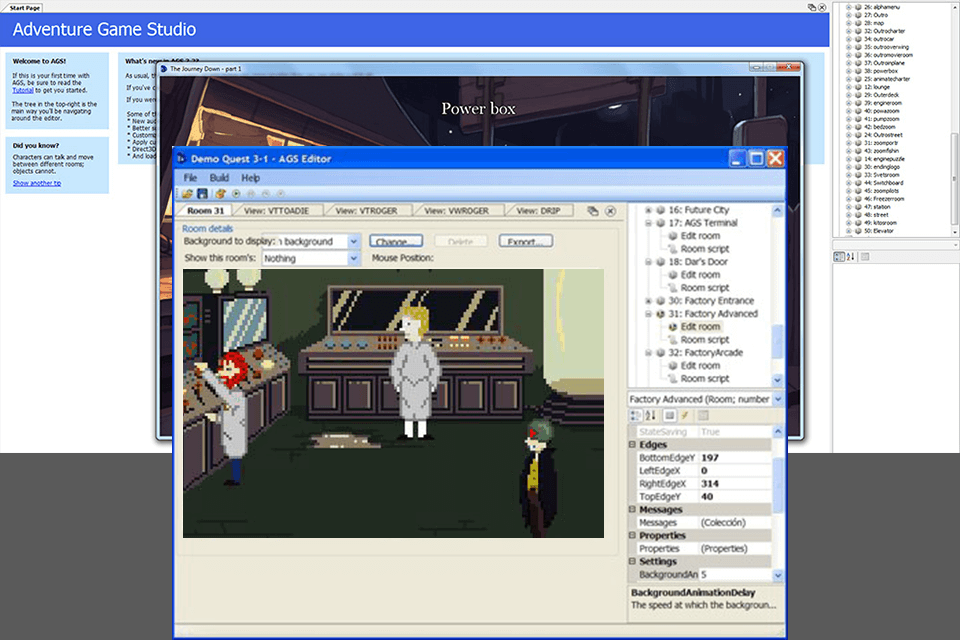
Task: Select the Events lightning bolt icon in Properties
Action: pos(686,413)
